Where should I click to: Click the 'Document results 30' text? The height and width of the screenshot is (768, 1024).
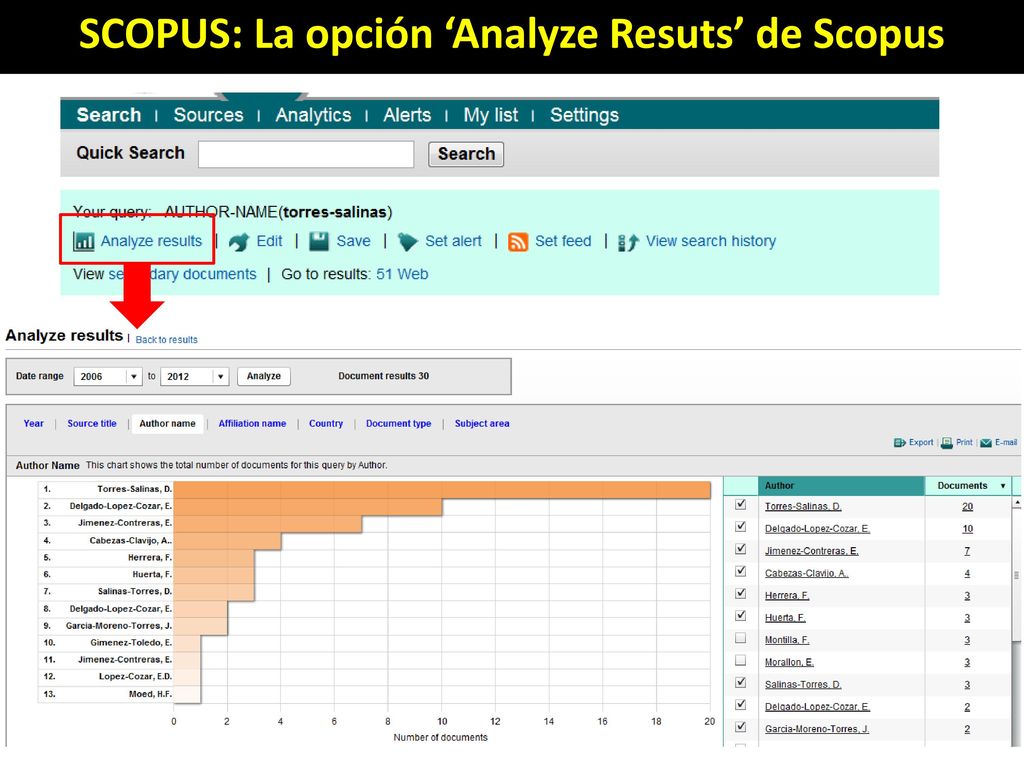click(x=383, y=376)
